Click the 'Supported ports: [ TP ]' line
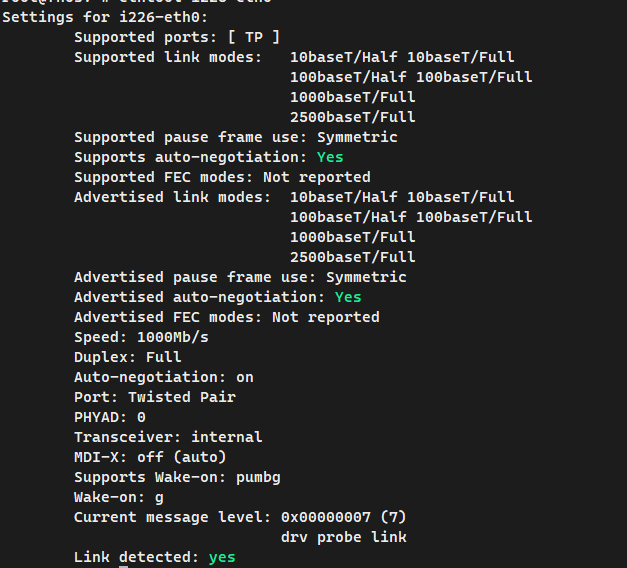This screenshot has height=568, width=627. 177,37
